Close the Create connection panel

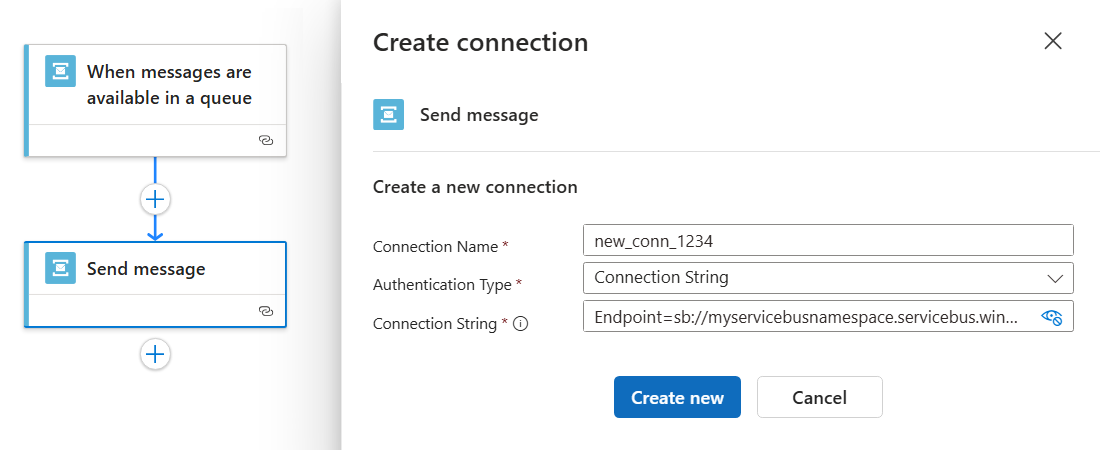pyautogui.click(x=1052, y=41)
